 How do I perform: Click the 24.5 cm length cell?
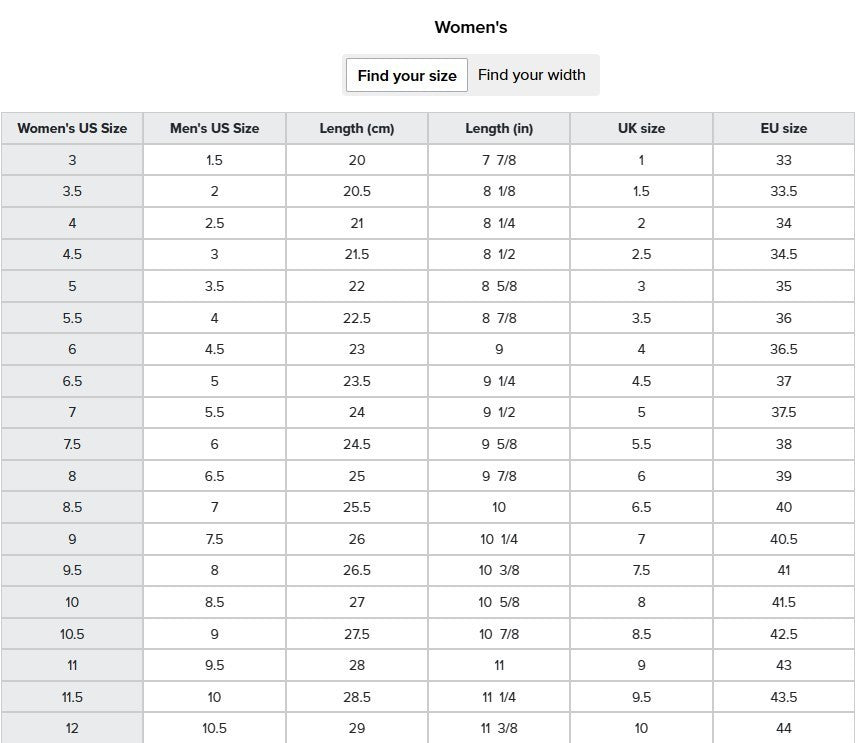[357, 444]
